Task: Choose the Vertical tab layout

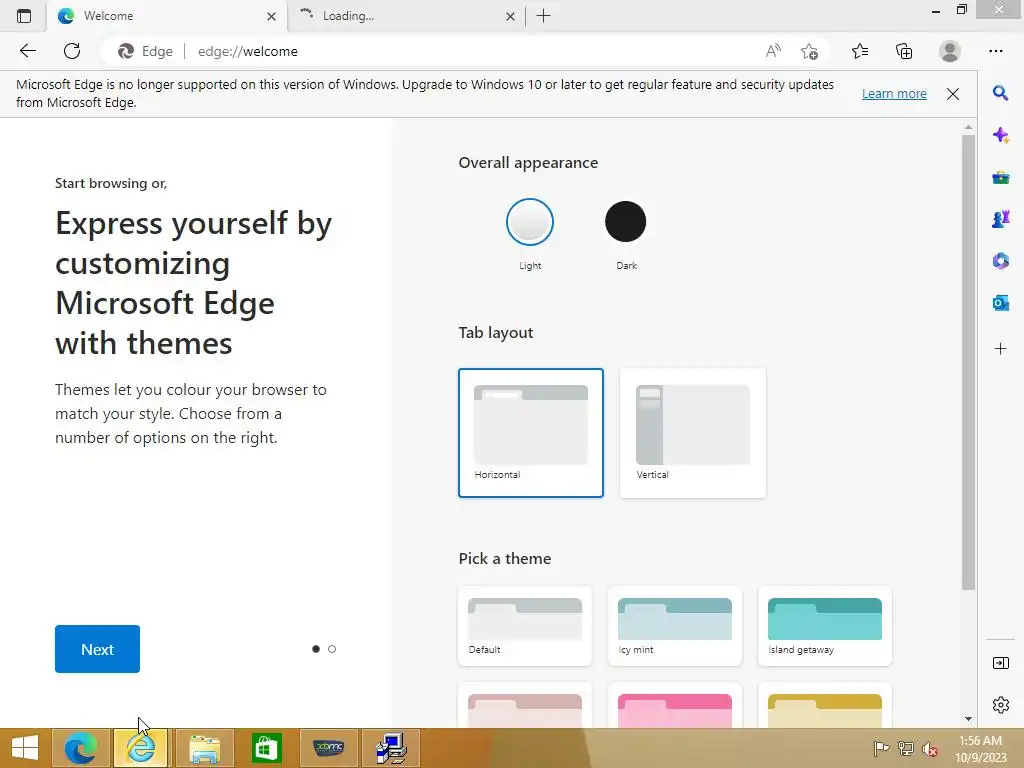Action: coord(692,433)
